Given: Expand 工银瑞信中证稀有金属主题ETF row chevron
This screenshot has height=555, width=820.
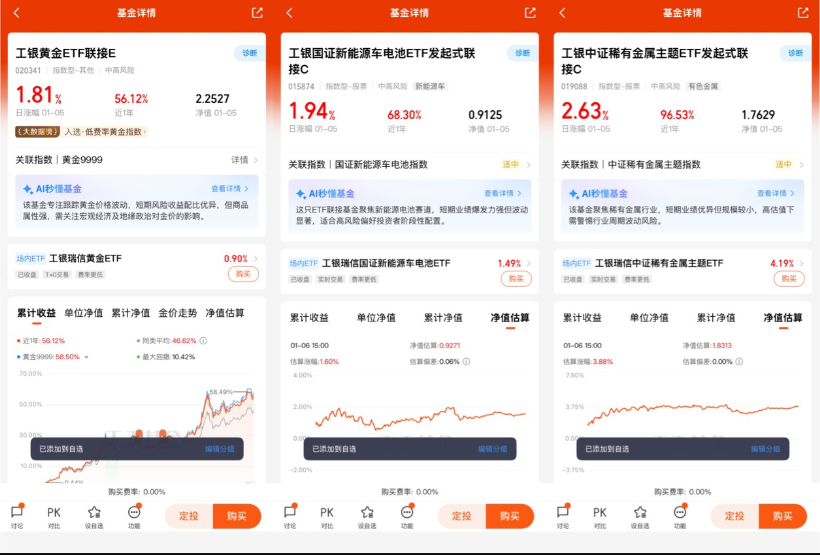Looking at the screenshot, I should [x=802, y=263].
